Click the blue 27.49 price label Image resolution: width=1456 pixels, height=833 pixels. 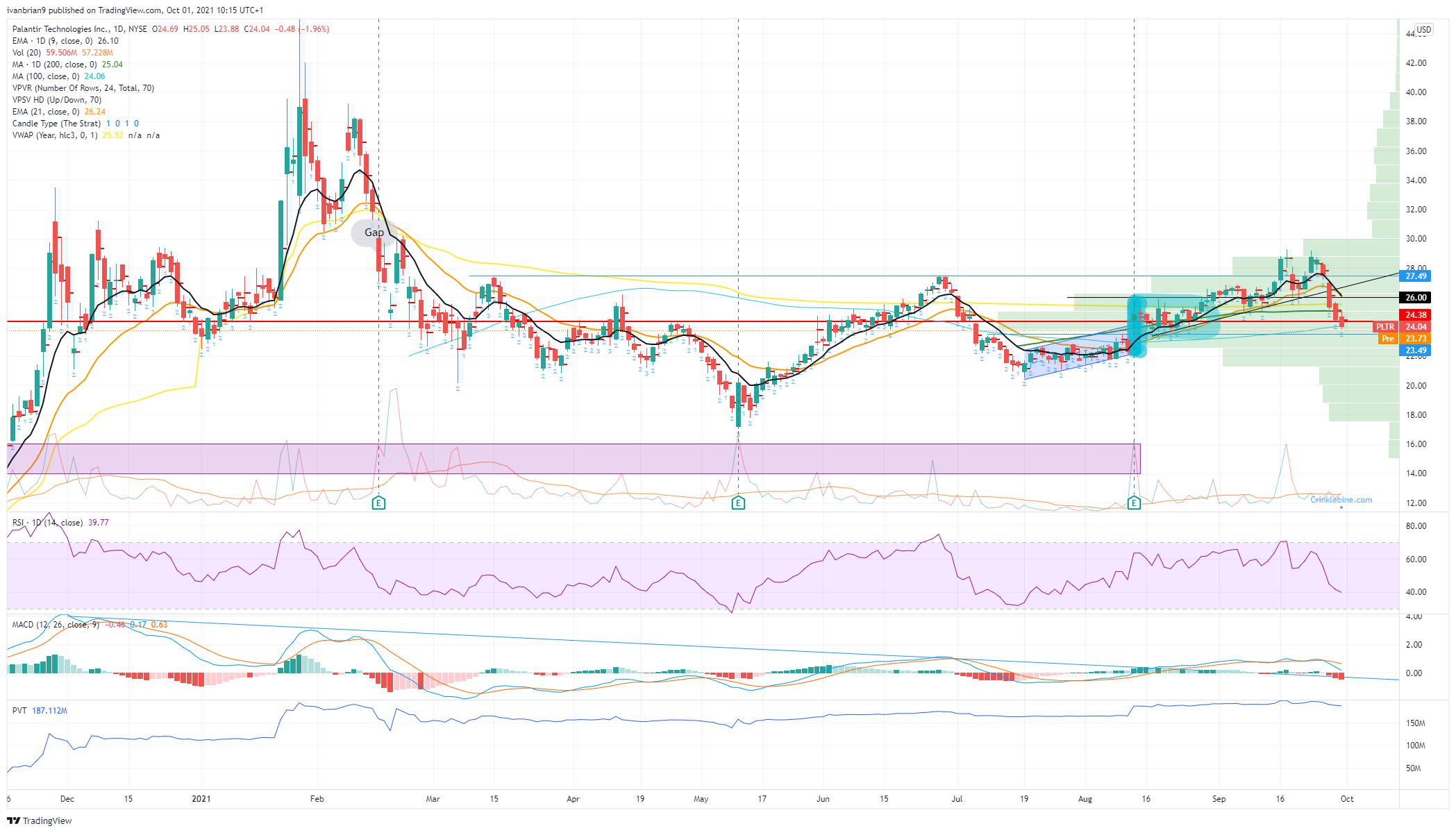click(x=1415, y=276)
